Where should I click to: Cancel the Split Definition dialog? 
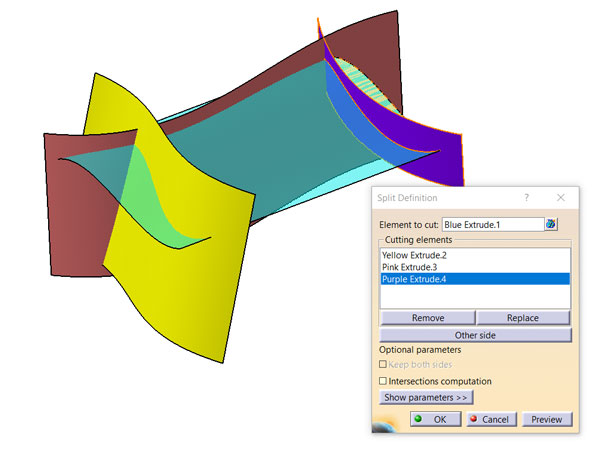491,419
